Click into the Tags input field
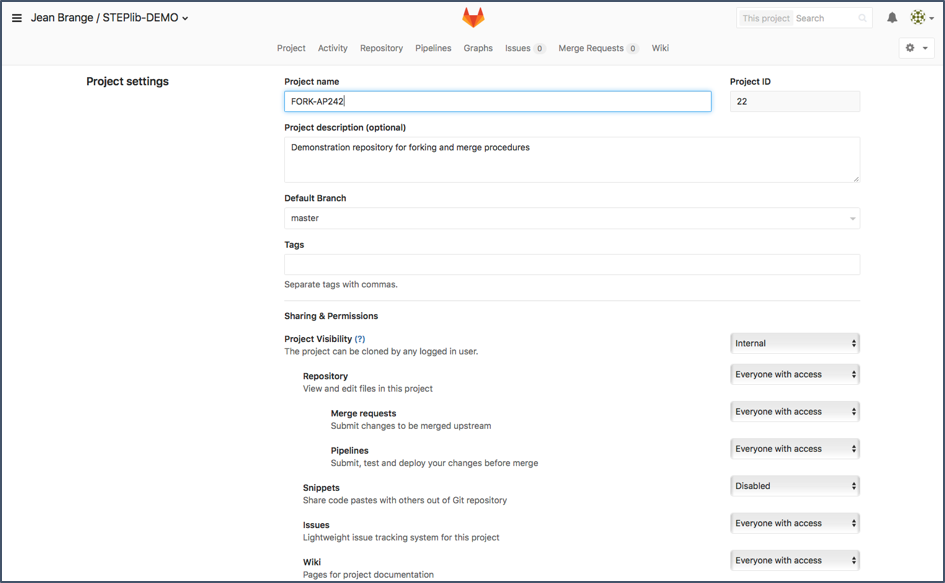 pyautogui.click(x=571, y=265)
